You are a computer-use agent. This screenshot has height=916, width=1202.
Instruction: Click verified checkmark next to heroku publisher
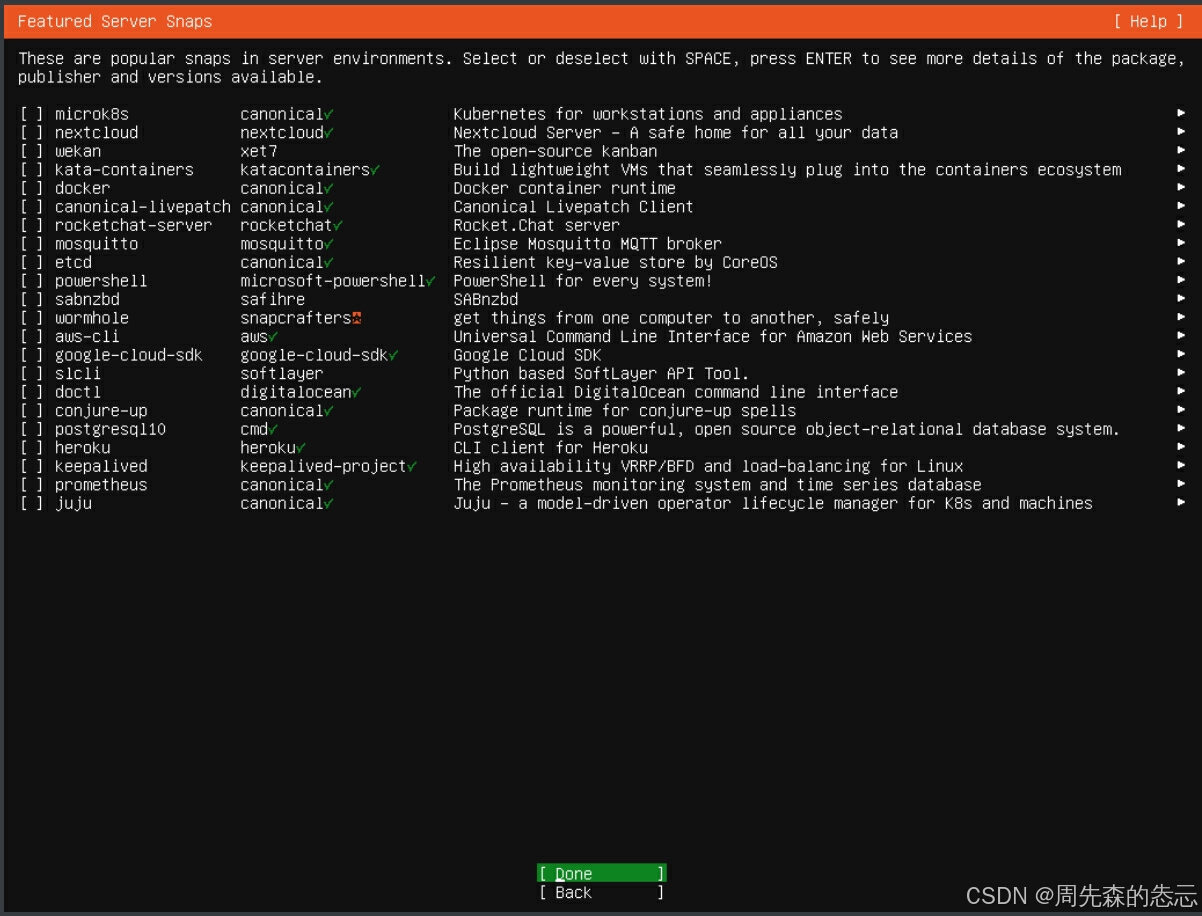301,447
